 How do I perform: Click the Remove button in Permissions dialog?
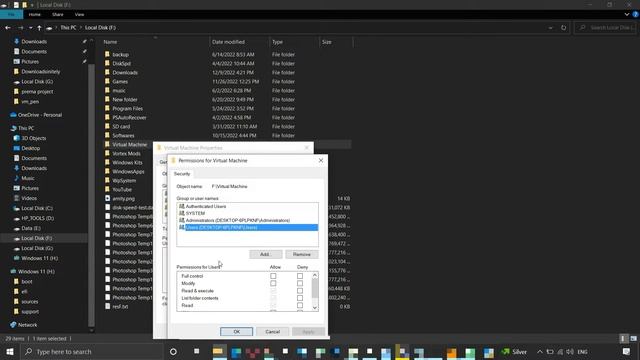point(302,254)
